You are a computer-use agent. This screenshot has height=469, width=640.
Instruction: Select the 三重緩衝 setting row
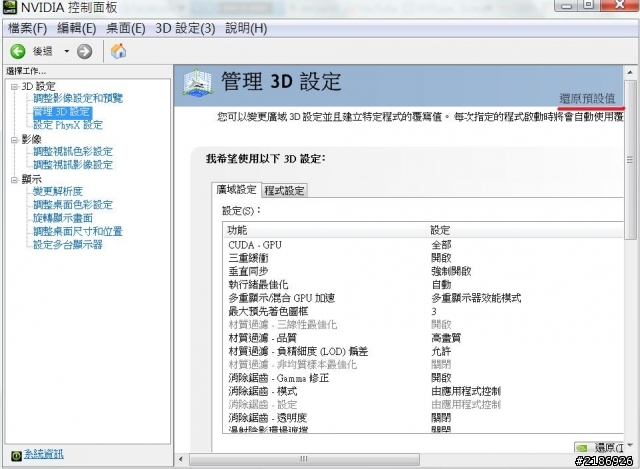point(423,258)
